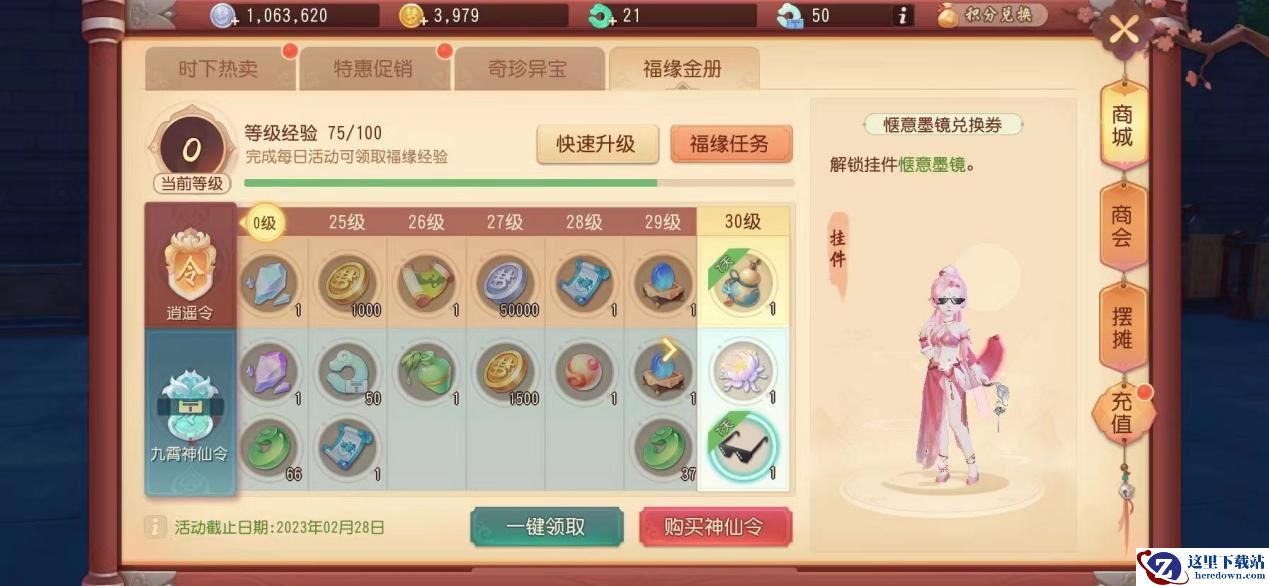Viewport: 1269px width, 586px height.
Task: Click the level experience progress bar
Action: (519, 183)
